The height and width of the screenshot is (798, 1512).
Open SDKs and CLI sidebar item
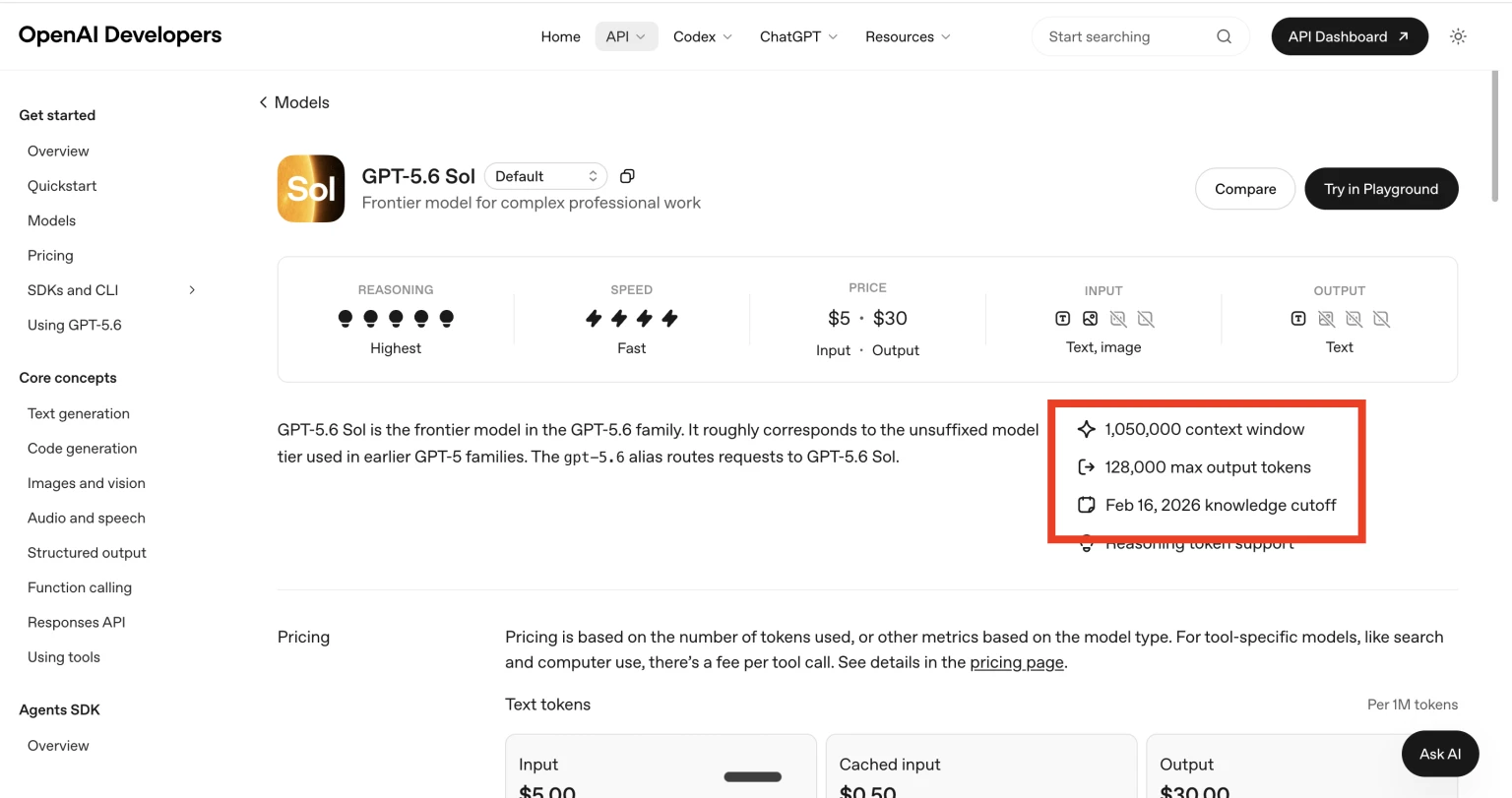(73, 290)
